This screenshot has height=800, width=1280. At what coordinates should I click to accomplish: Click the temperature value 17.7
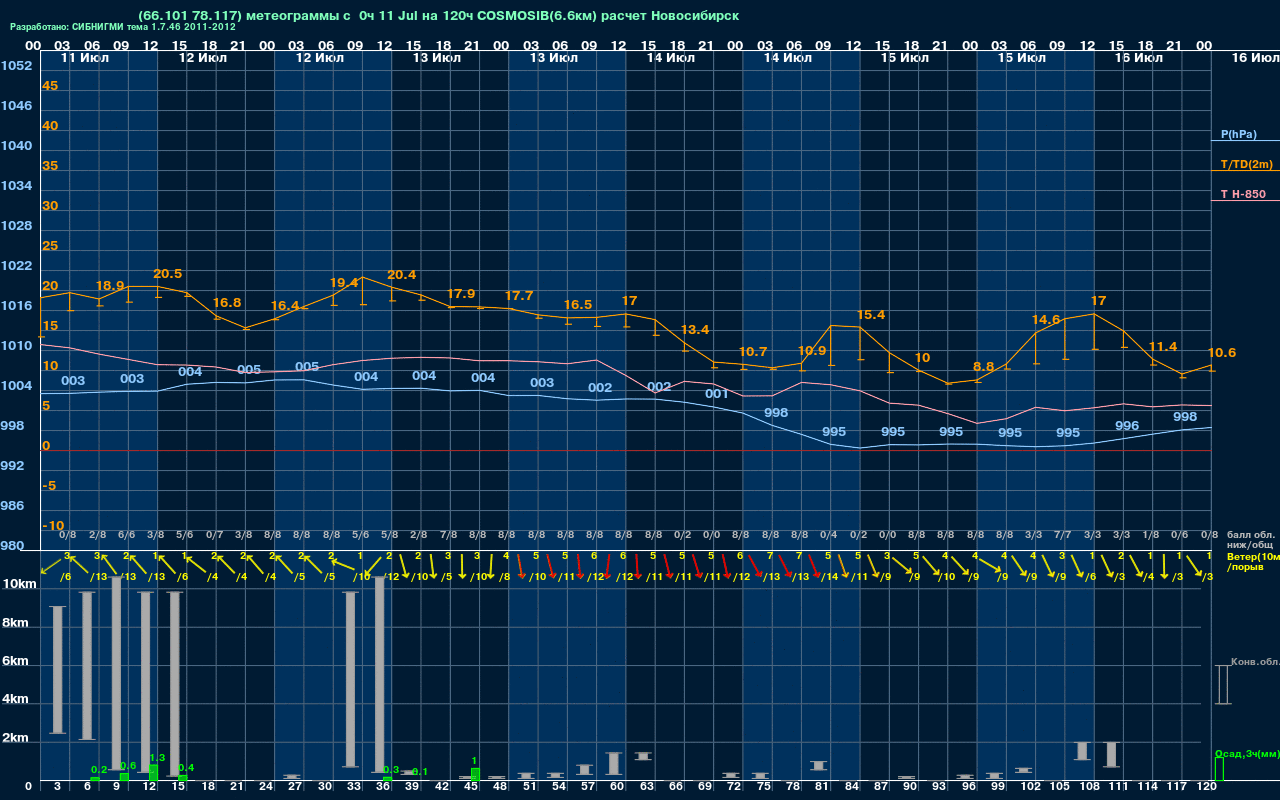coord(519,296)
